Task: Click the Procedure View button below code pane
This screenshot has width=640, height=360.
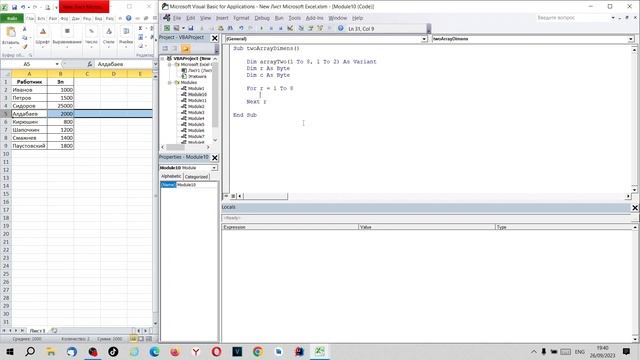Action: point(226,196)
